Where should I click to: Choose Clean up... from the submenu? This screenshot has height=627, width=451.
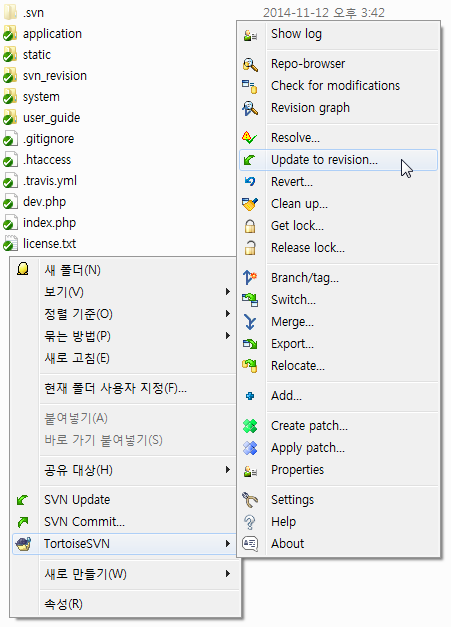339,204
